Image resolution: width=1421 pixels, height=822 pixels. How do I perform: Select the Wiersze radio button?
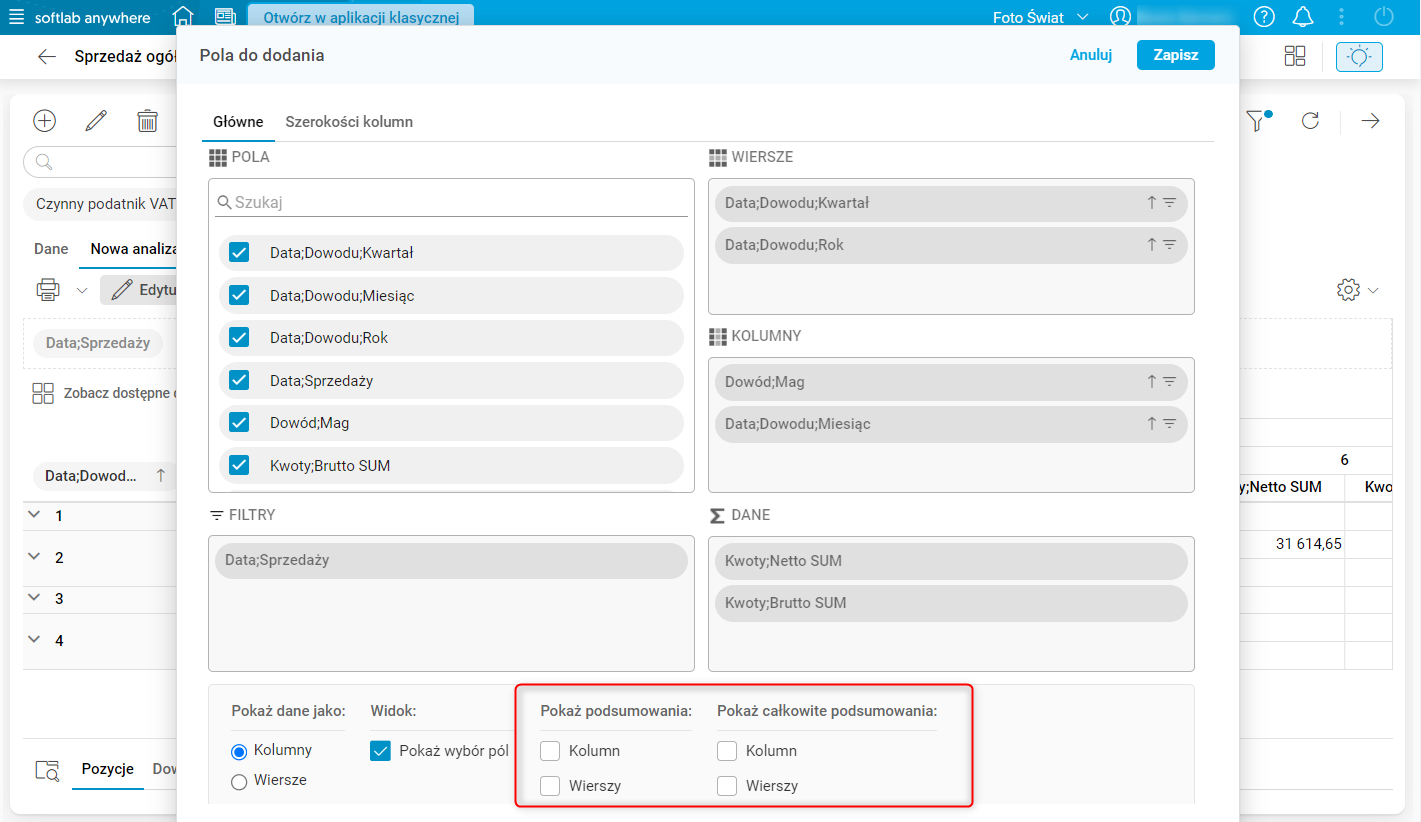(239, 782)
